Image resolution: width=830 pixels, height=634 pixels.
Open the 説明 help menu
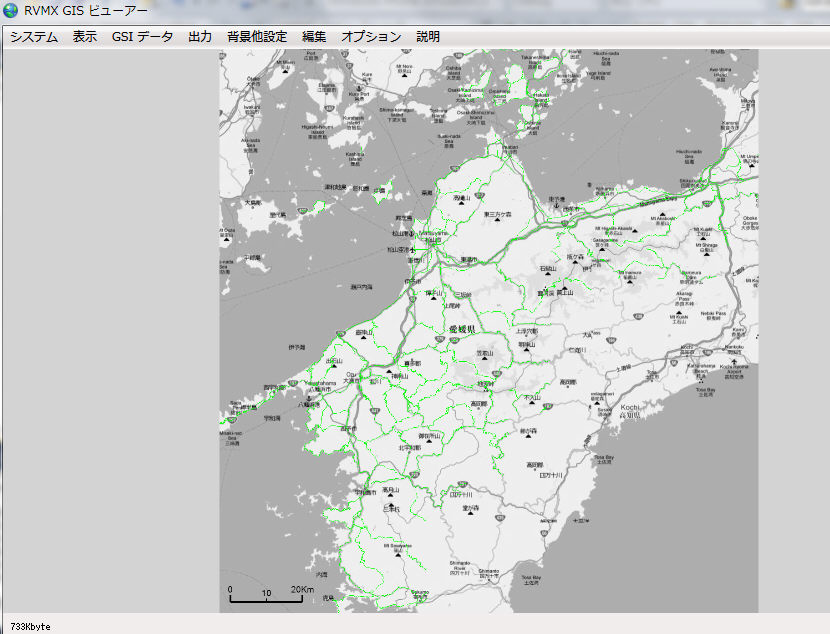tap(428, 36)
